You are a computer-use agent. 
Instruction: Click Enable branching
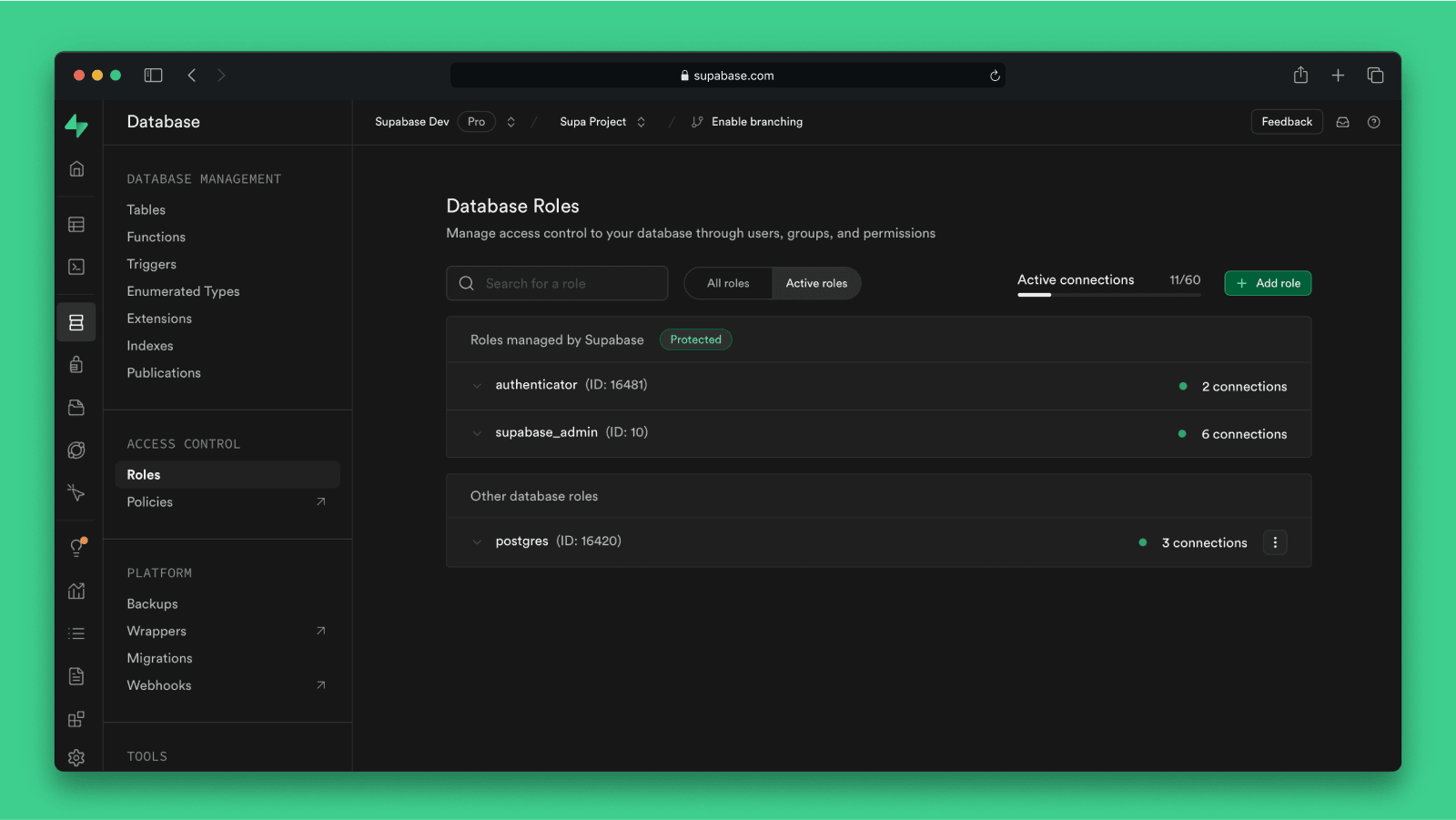(747, 122)
